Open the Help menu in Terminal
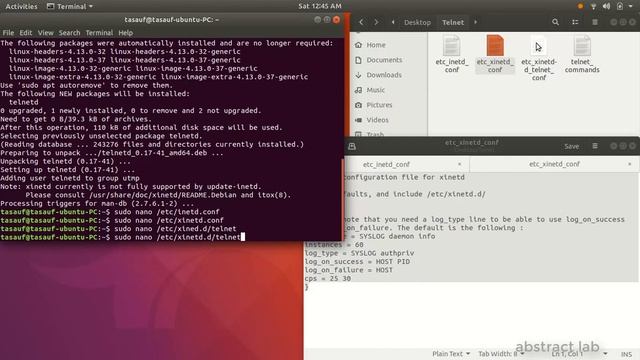640x360 pixels. [125, 33]
